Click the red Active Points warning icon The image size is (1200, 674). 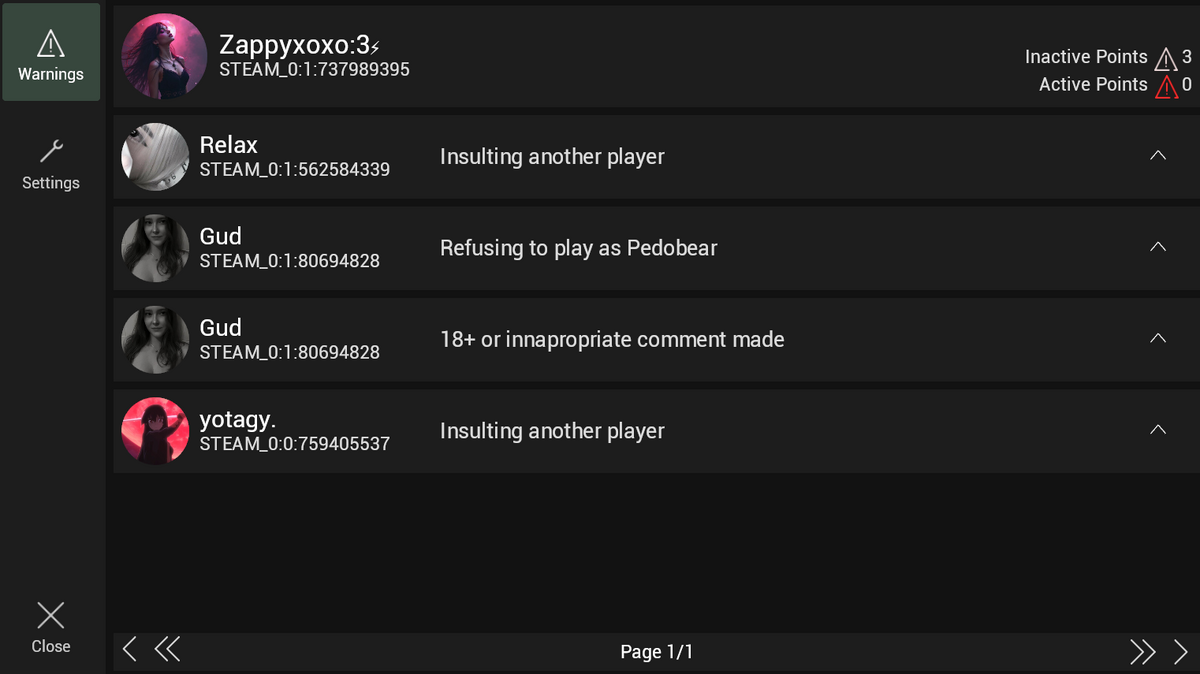pyautogui.click(x=1166, y=86)
